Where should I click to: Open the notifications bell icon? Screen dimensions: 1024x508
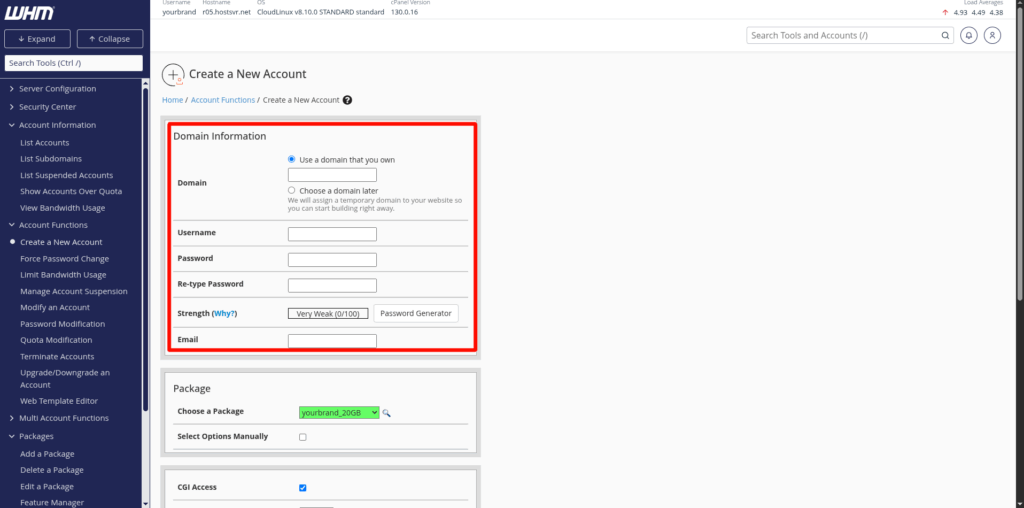pos(968,35)
